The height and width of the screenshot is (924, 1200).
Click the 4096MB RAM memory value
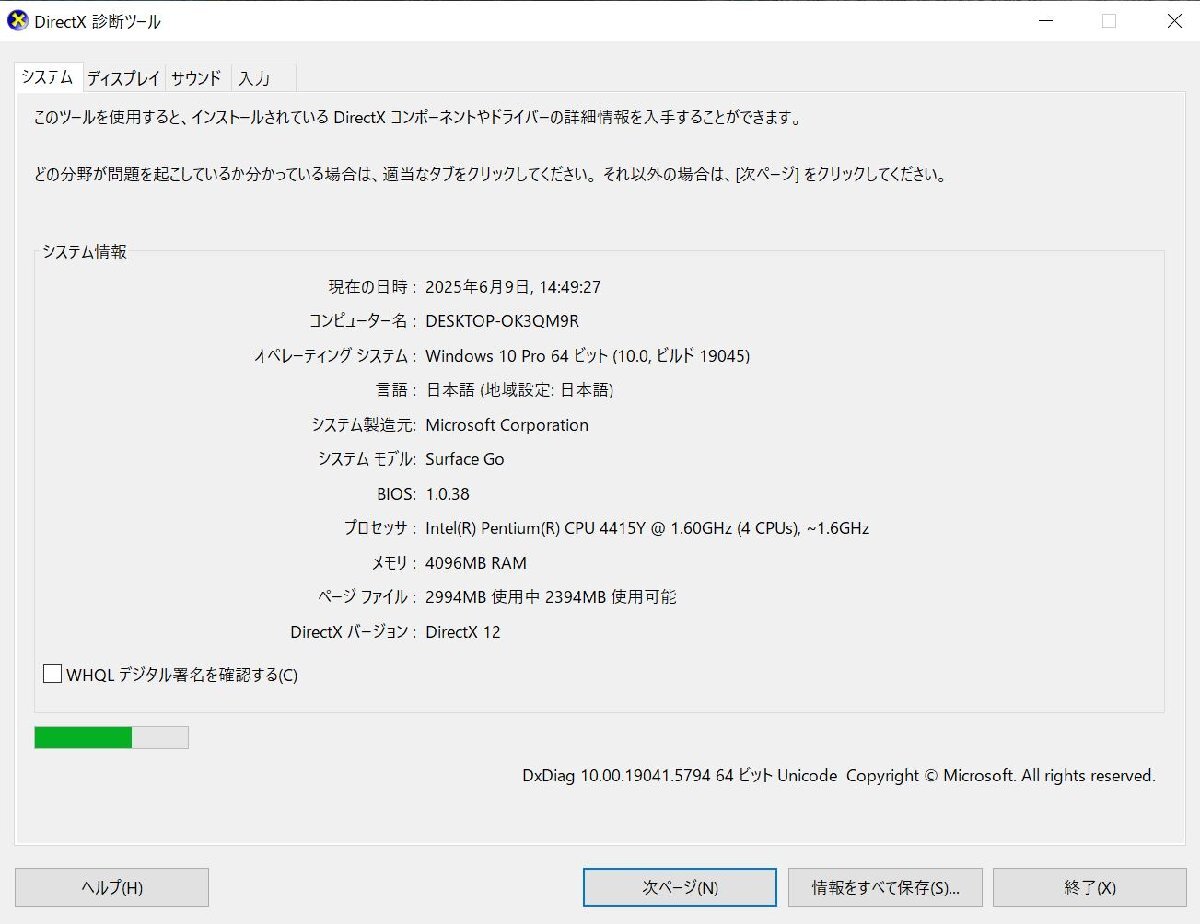[x=476, y=563]
